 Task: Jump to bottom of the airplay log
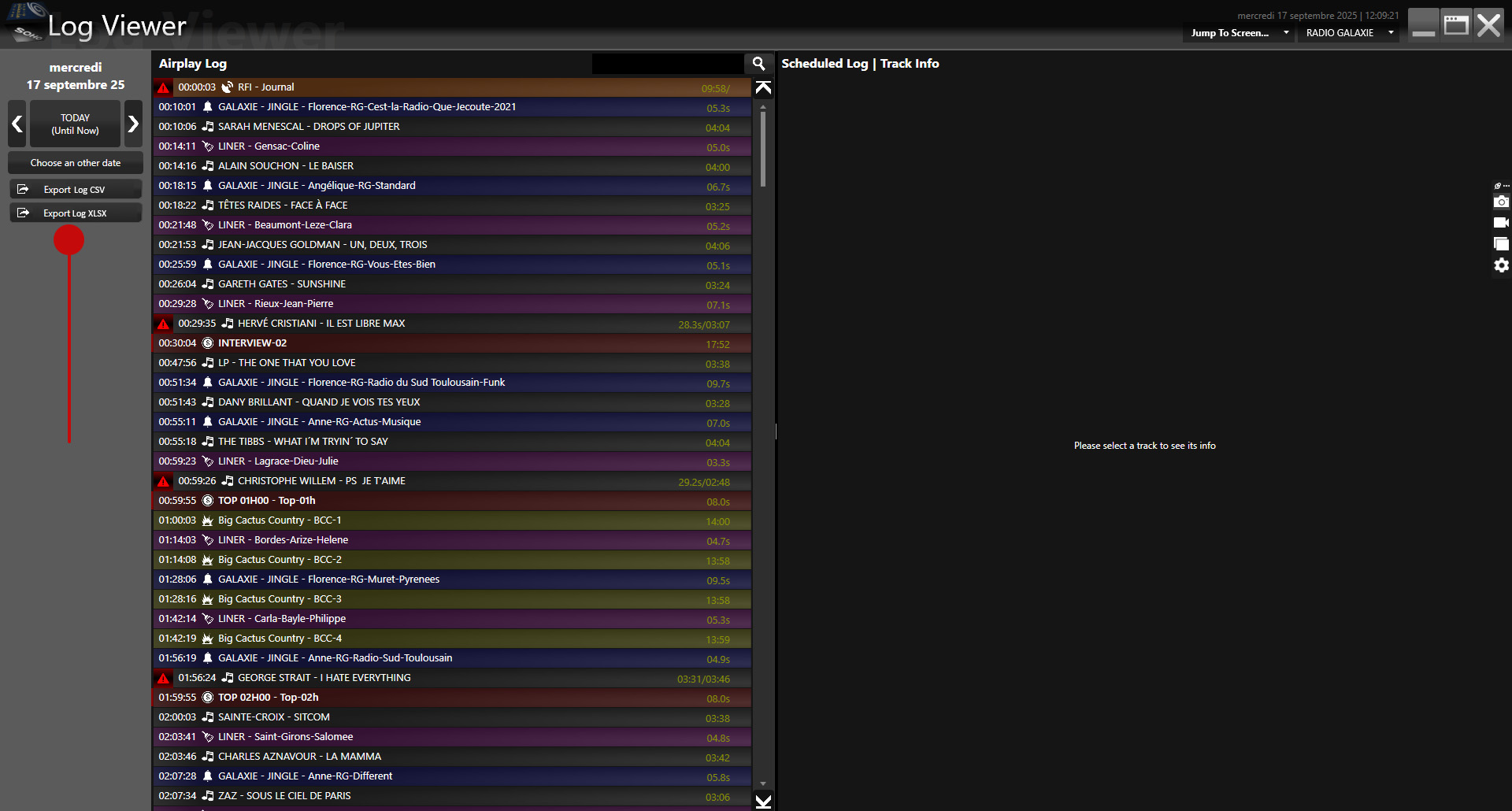pos(763,801)
